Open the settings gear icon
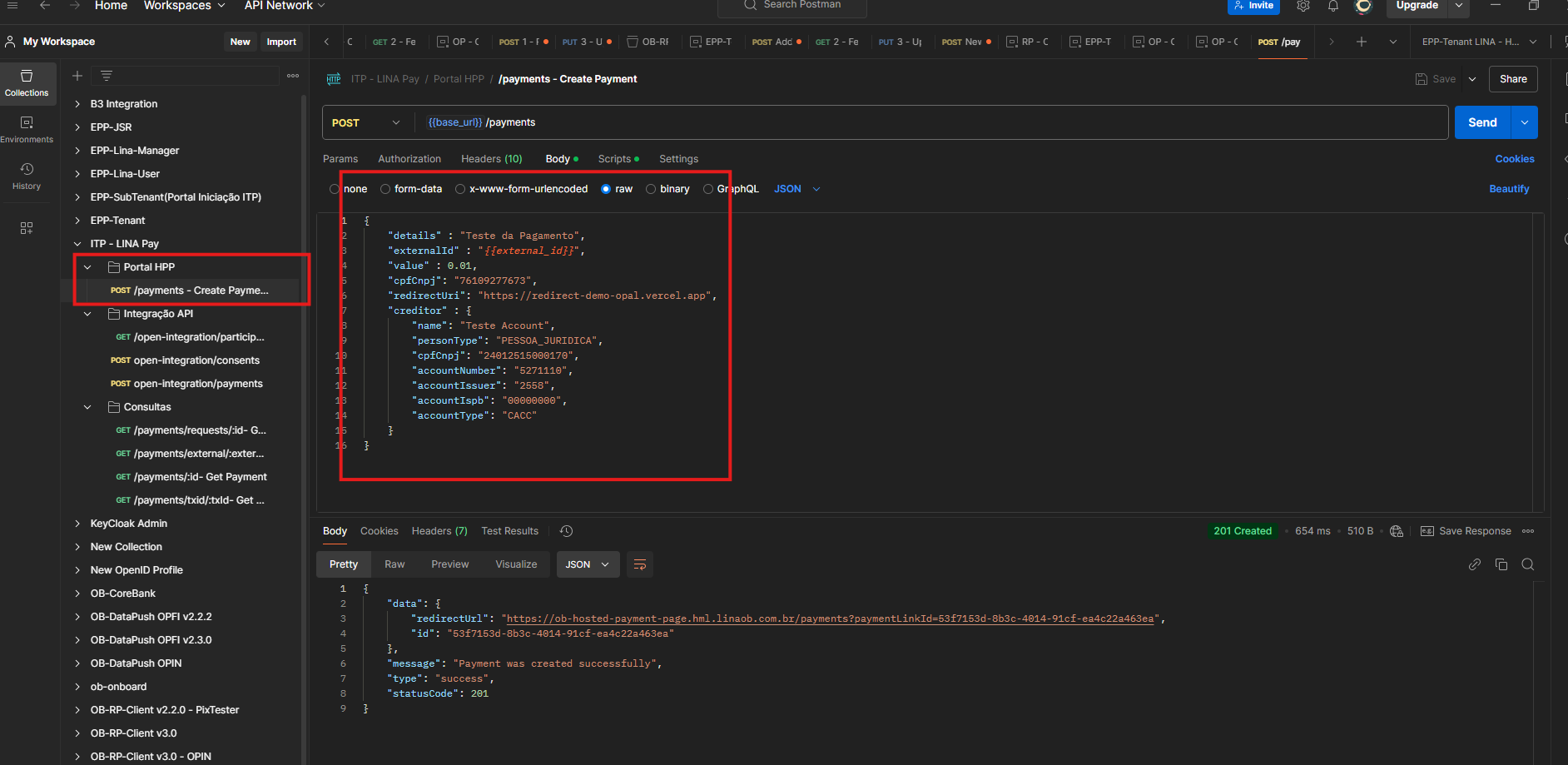Viewport: 1568px width, 765px height. [1303, 6]
